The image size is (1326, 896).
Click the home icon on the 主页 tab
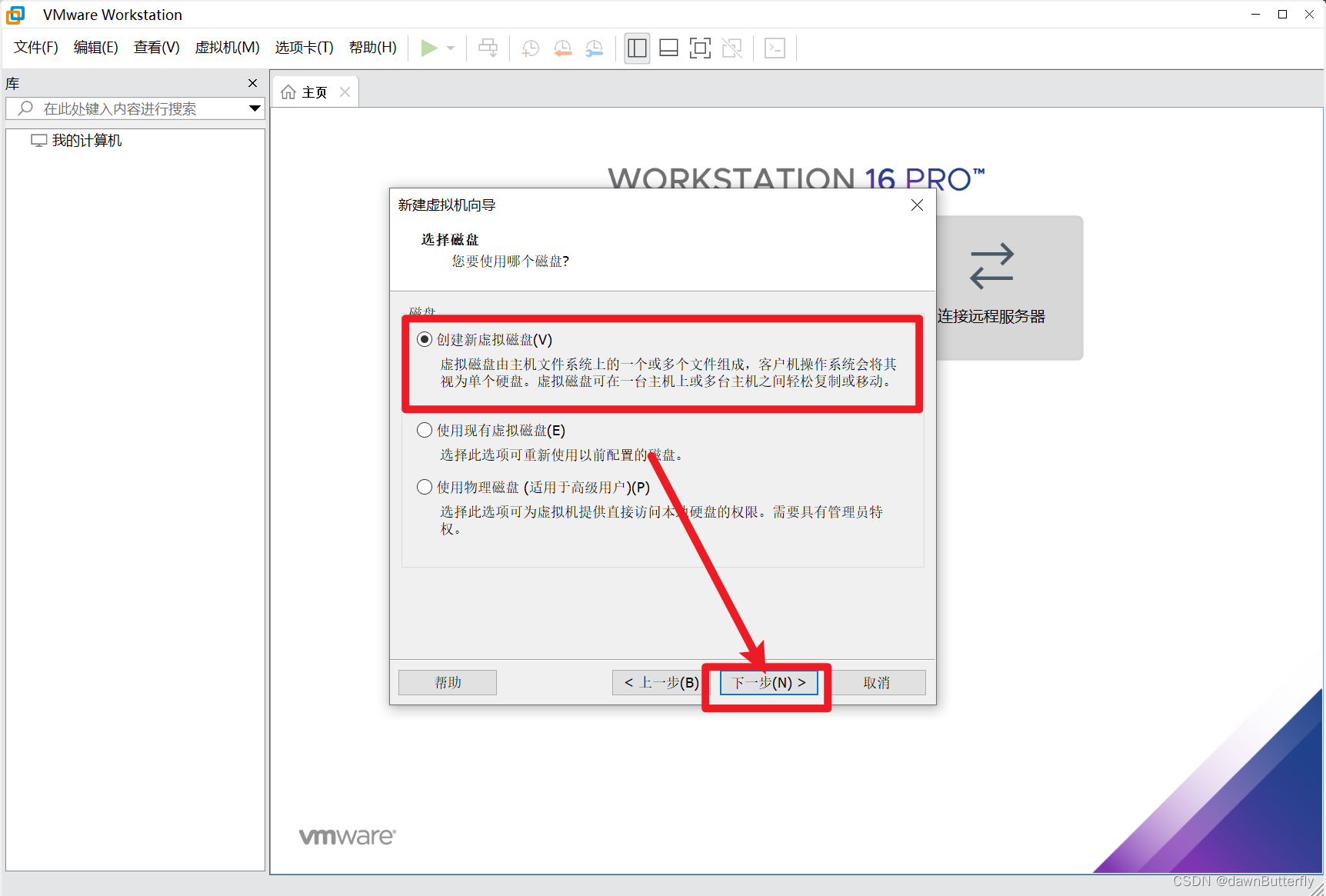(x=288, y=92)
